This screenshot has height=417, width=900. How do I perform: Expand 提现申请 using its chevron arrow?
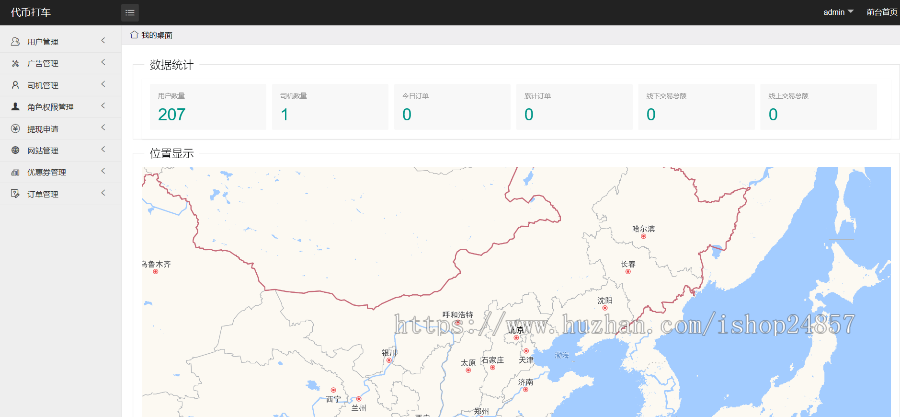[103, 128]
